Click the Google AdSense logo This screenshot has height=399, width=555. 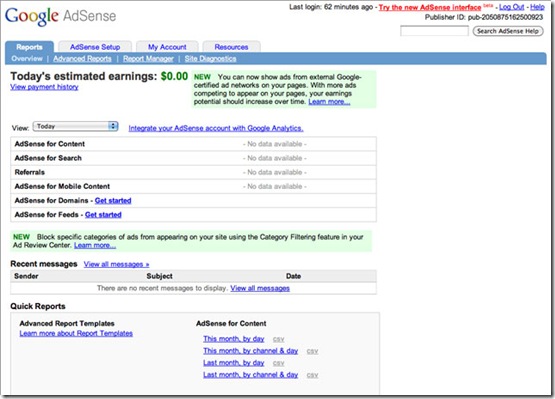pos(61,16)
